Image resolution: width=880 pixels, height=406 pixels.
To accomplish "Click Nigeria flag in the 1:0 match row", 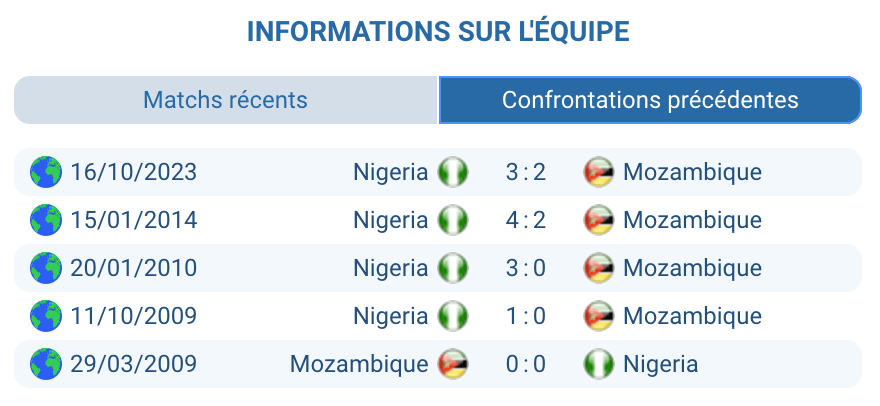I will click(453, 316).
